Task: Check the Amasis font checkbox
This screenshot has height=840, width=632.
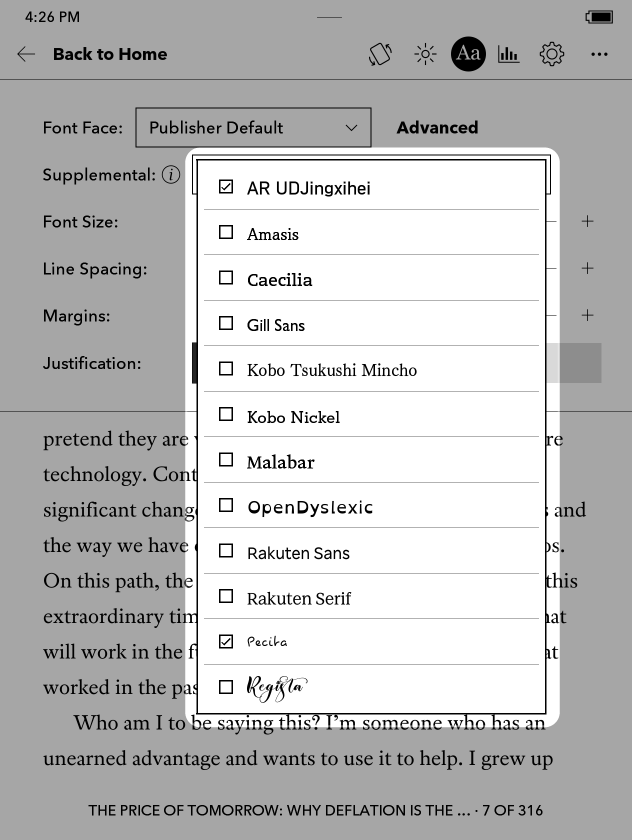Action: [x=226, y=233]
